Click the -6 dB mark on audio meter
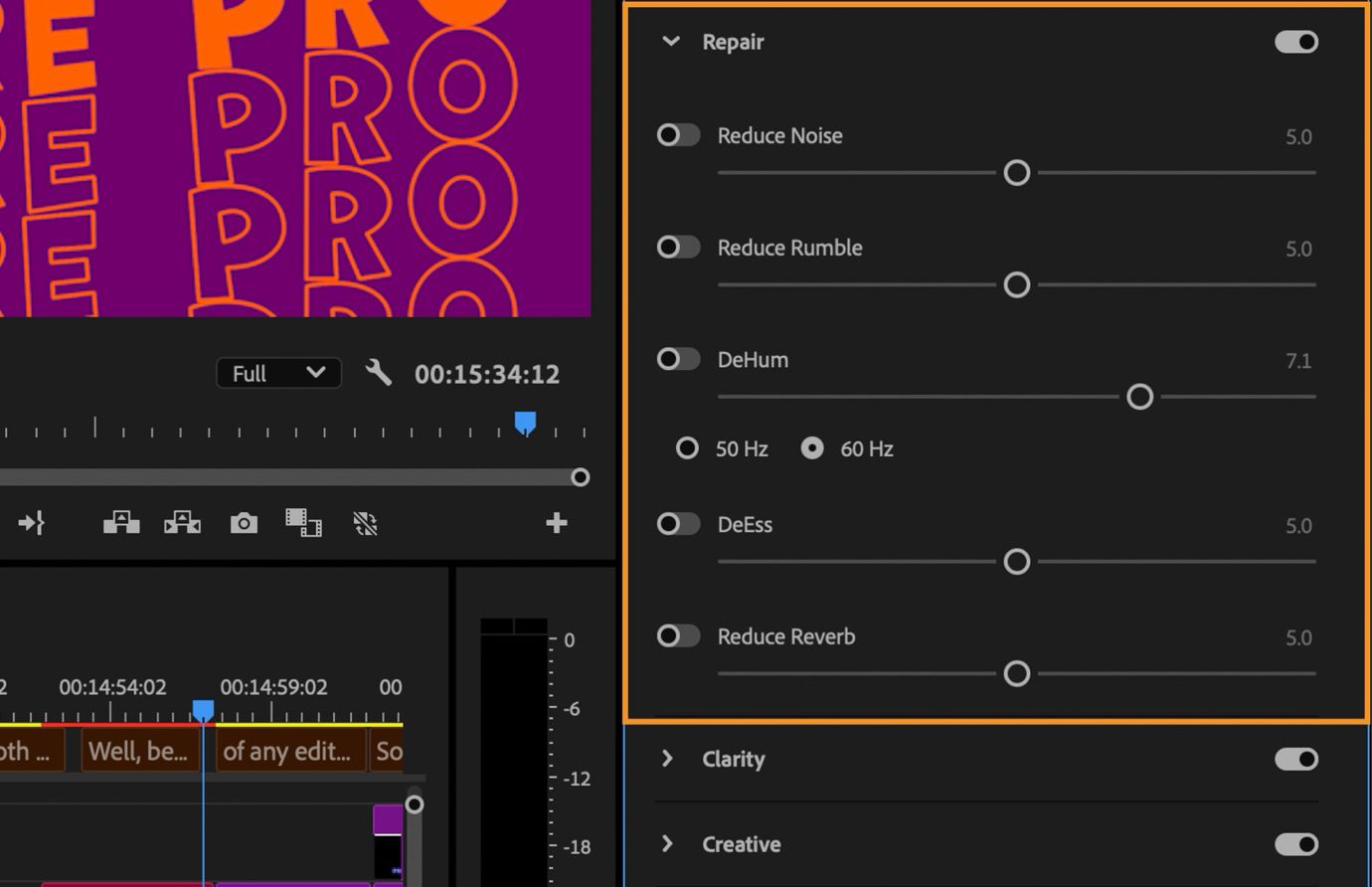 coord(570,709)
